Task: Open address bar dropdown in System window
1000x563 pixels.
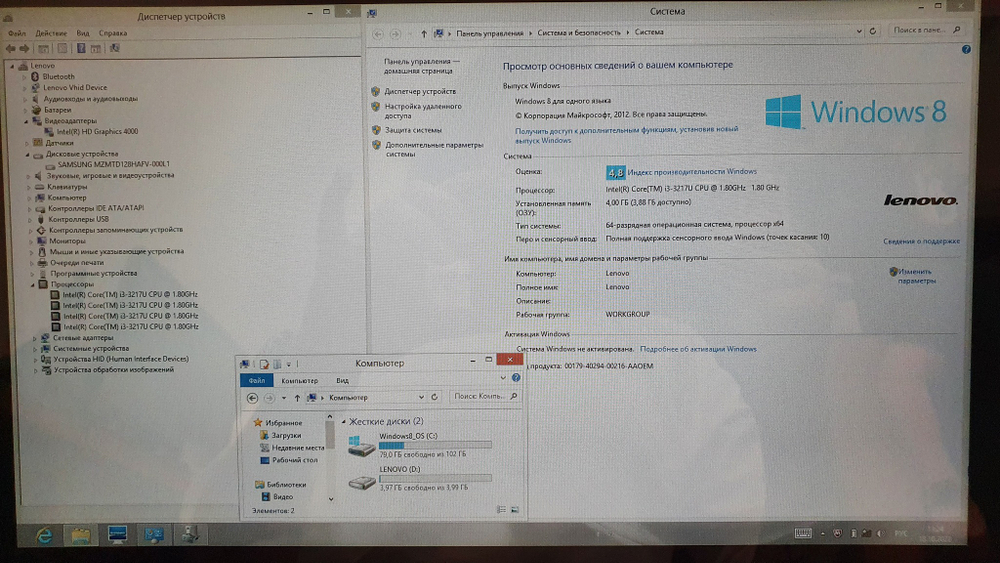Action: click(859, 31)
